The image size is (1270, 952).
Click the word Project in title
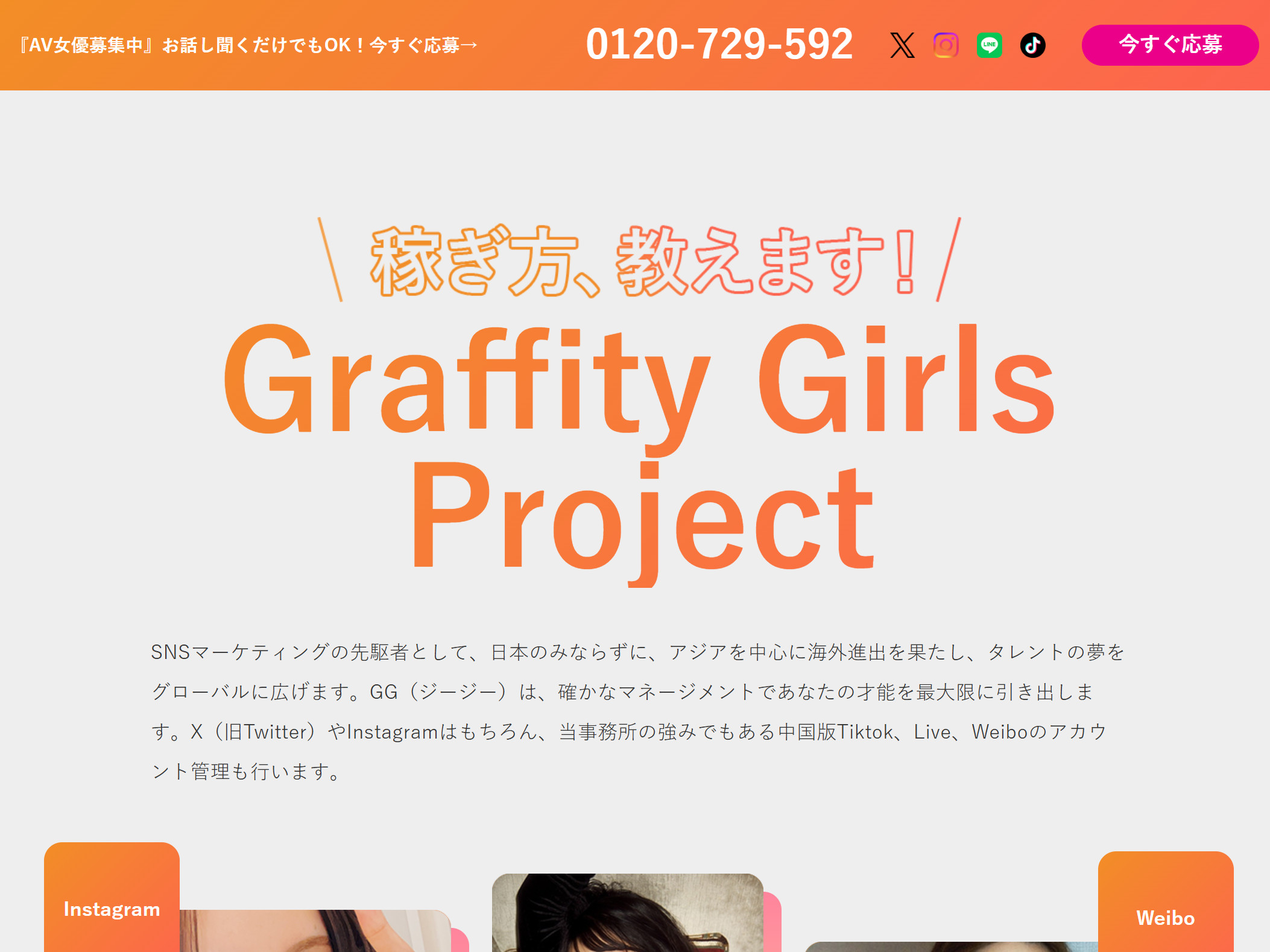click(643, 517)
